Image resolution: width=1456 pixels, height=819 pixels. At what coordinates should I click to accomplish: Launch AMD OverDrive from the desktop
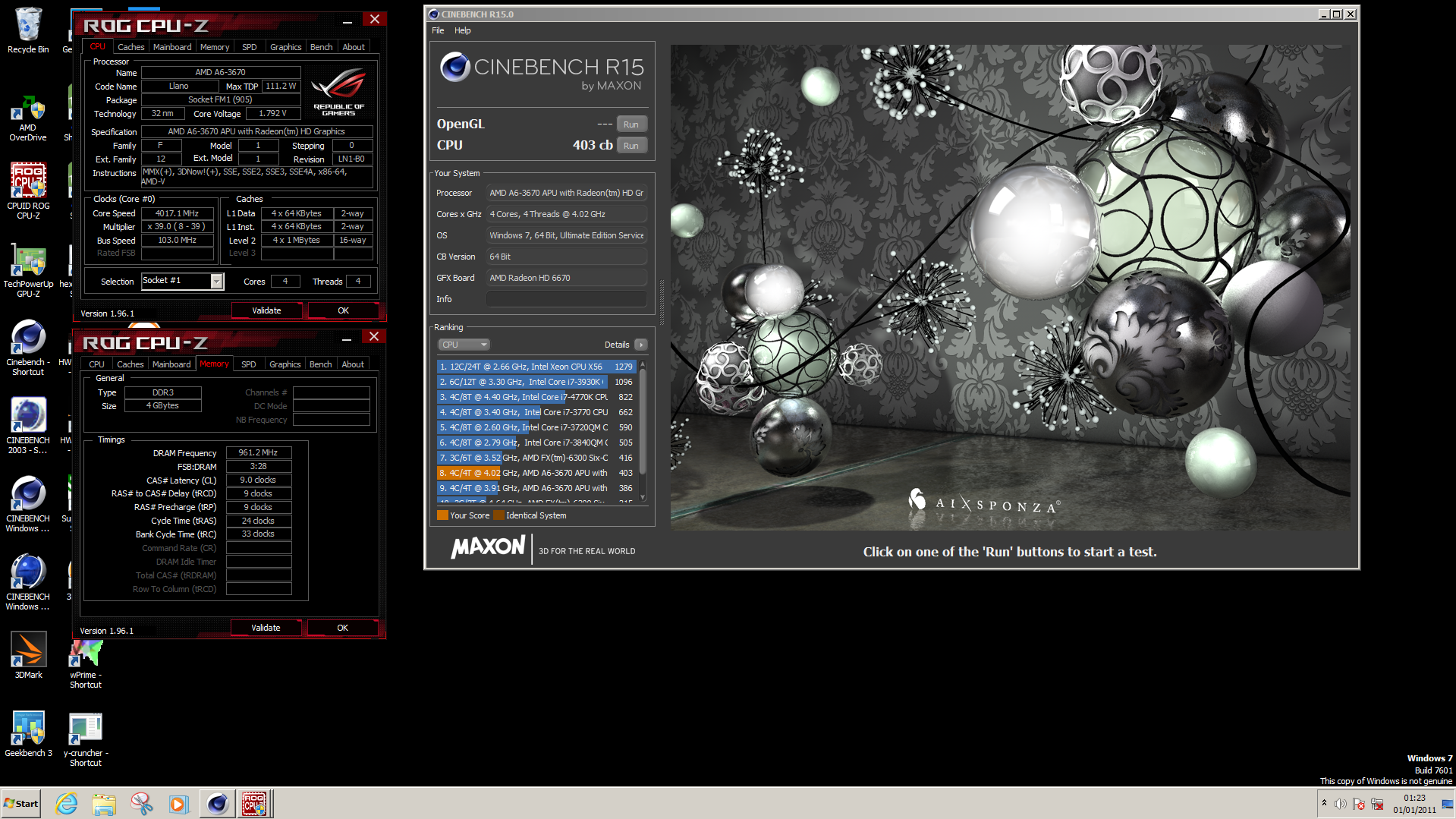pyautogui.click(x=28, y=118)
